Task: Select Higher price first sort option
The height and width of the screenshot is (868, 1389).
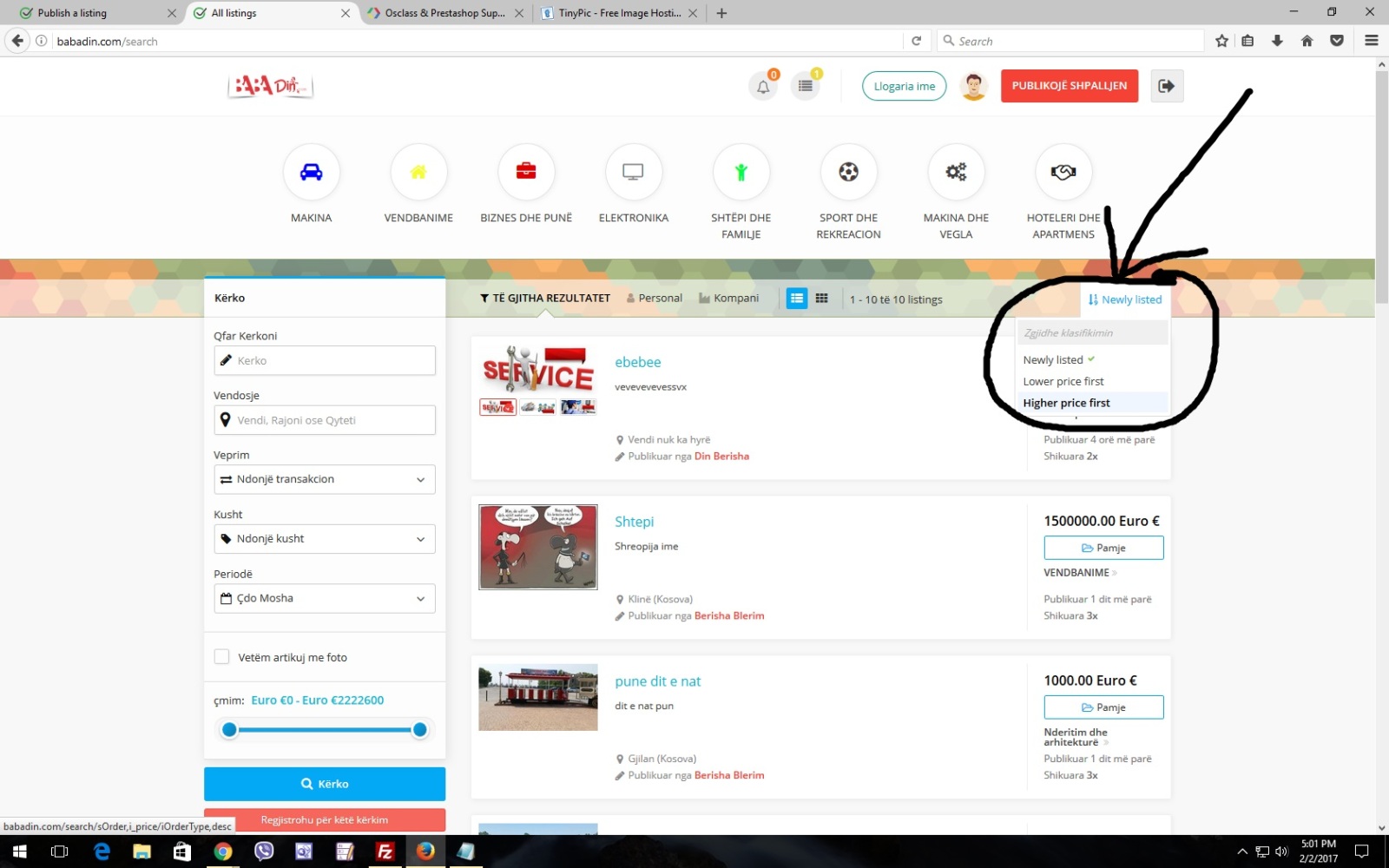Action: coord(1092,403)
